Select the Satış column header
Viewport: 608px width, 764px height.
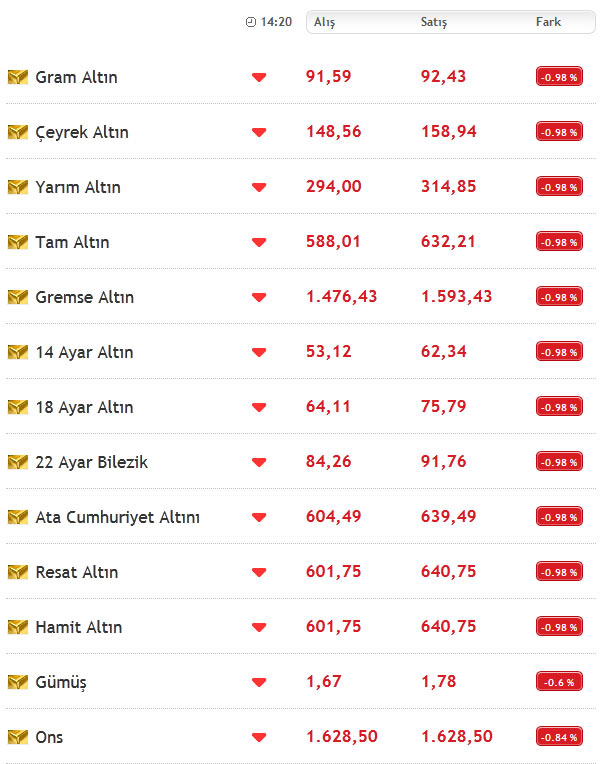(x=434, y=22)
